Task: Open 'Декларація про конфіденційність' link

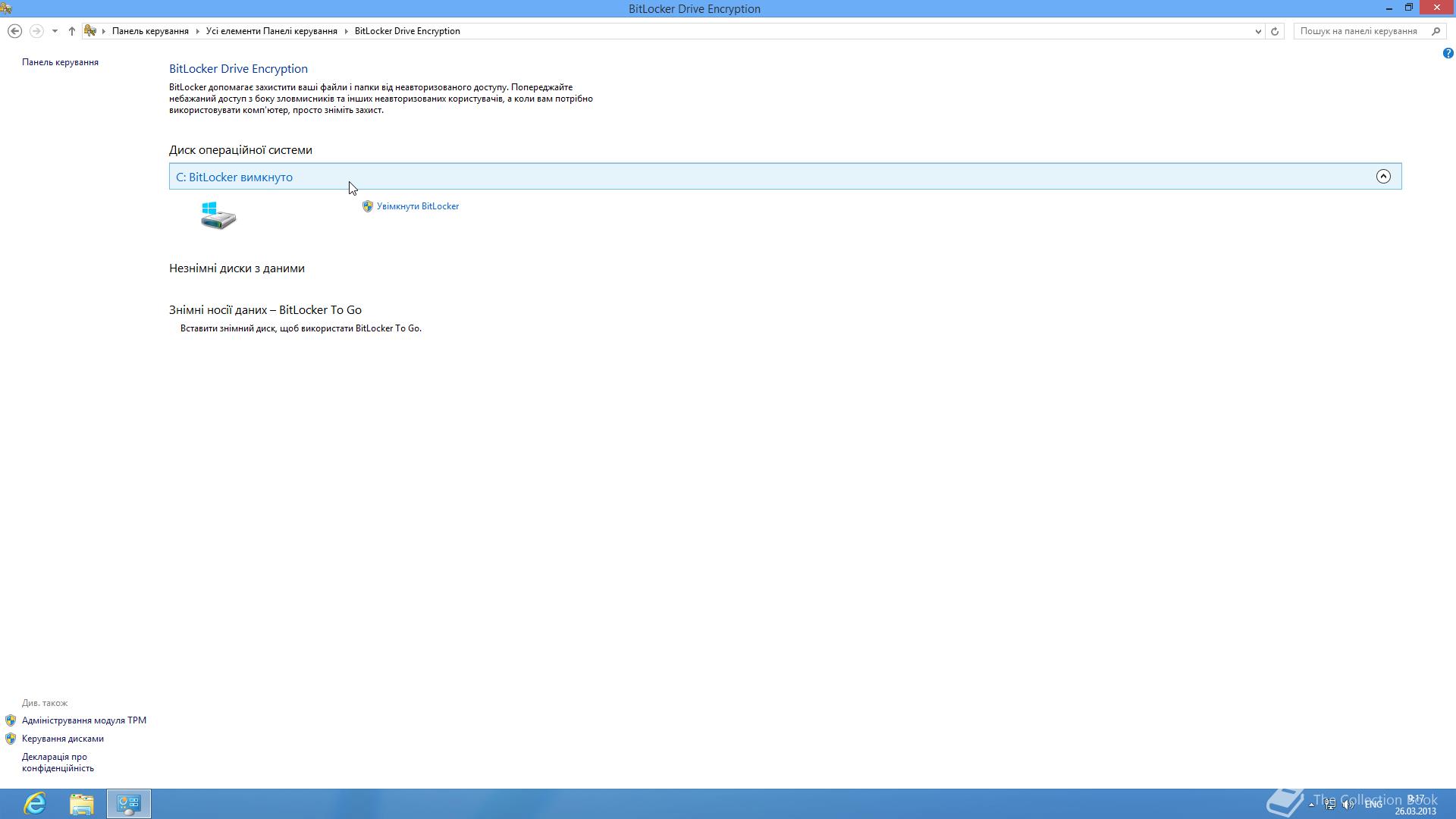Action: tap(58, 762)
